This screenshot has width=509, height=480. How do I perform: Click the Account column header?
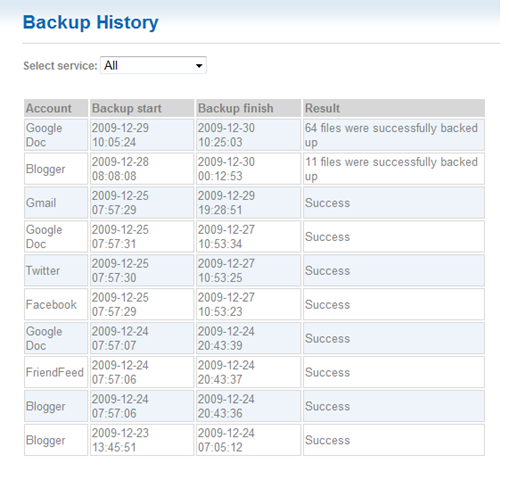(56, 108)
